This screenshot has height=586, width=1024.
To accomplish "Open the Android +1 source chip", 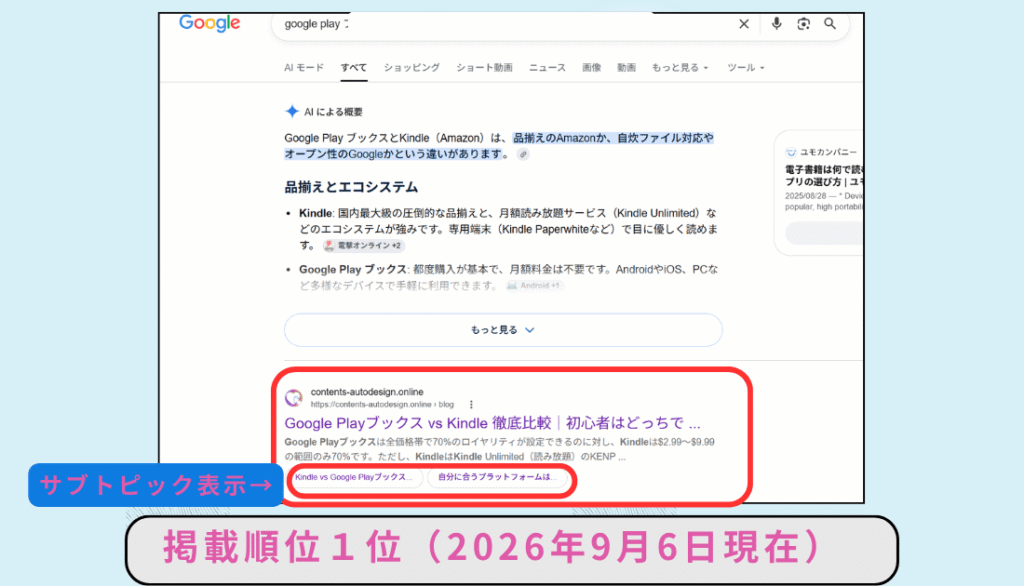I will pos(534,285).
